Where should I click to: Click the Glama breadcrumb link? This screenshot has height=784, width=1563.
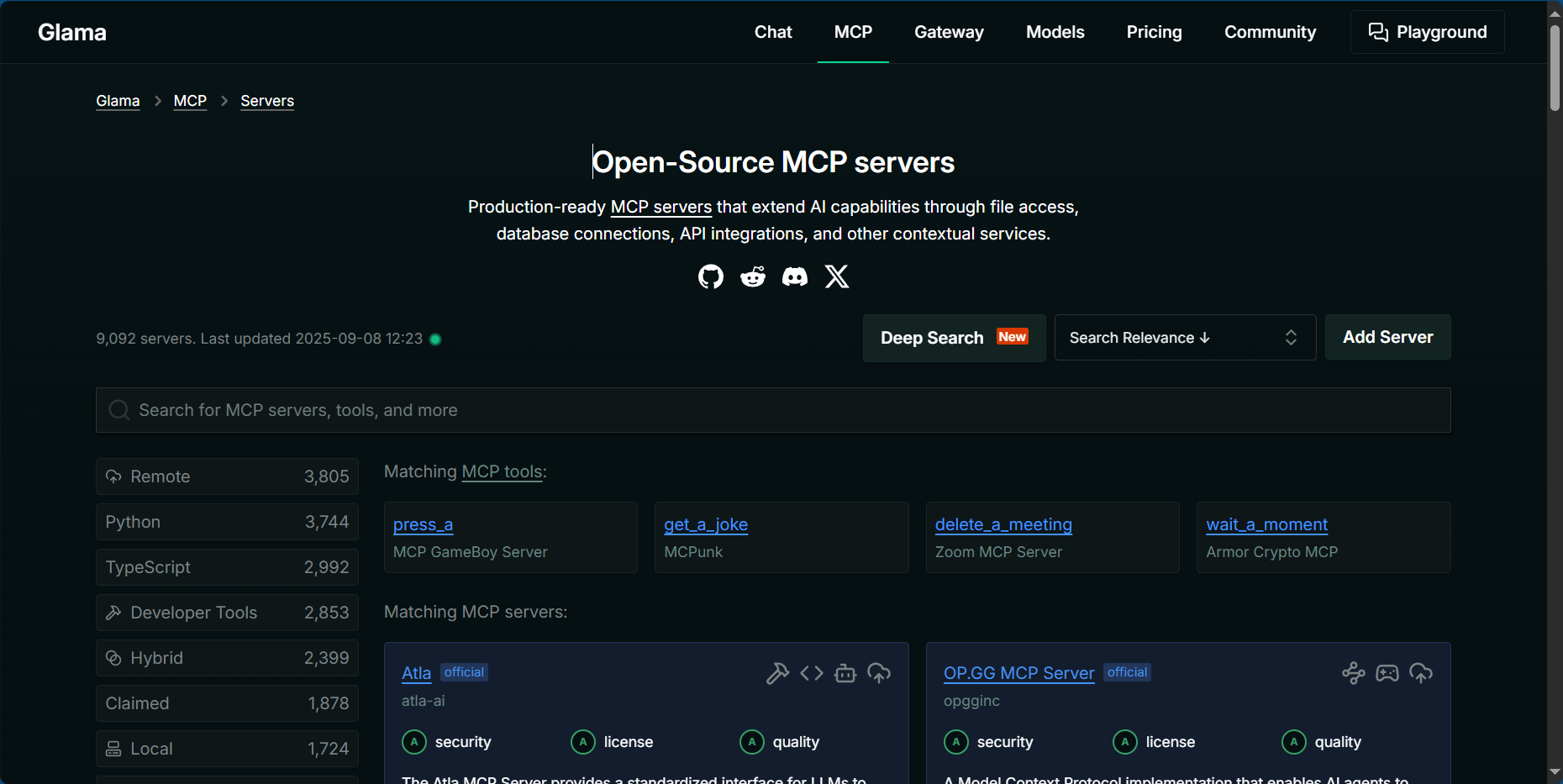point(118,101)
